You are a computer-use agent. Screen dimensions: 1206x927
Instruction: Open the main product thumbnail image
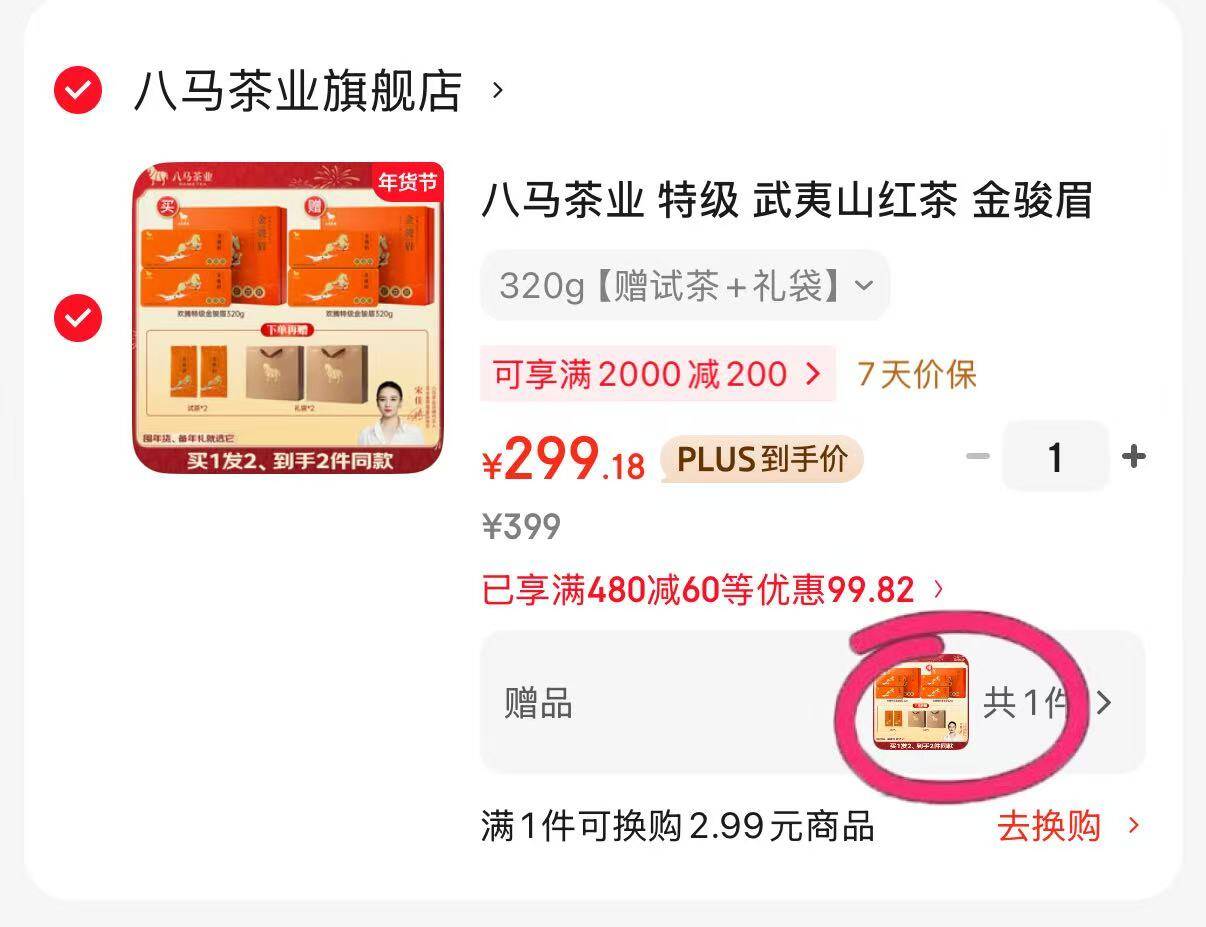click(289, 318)
